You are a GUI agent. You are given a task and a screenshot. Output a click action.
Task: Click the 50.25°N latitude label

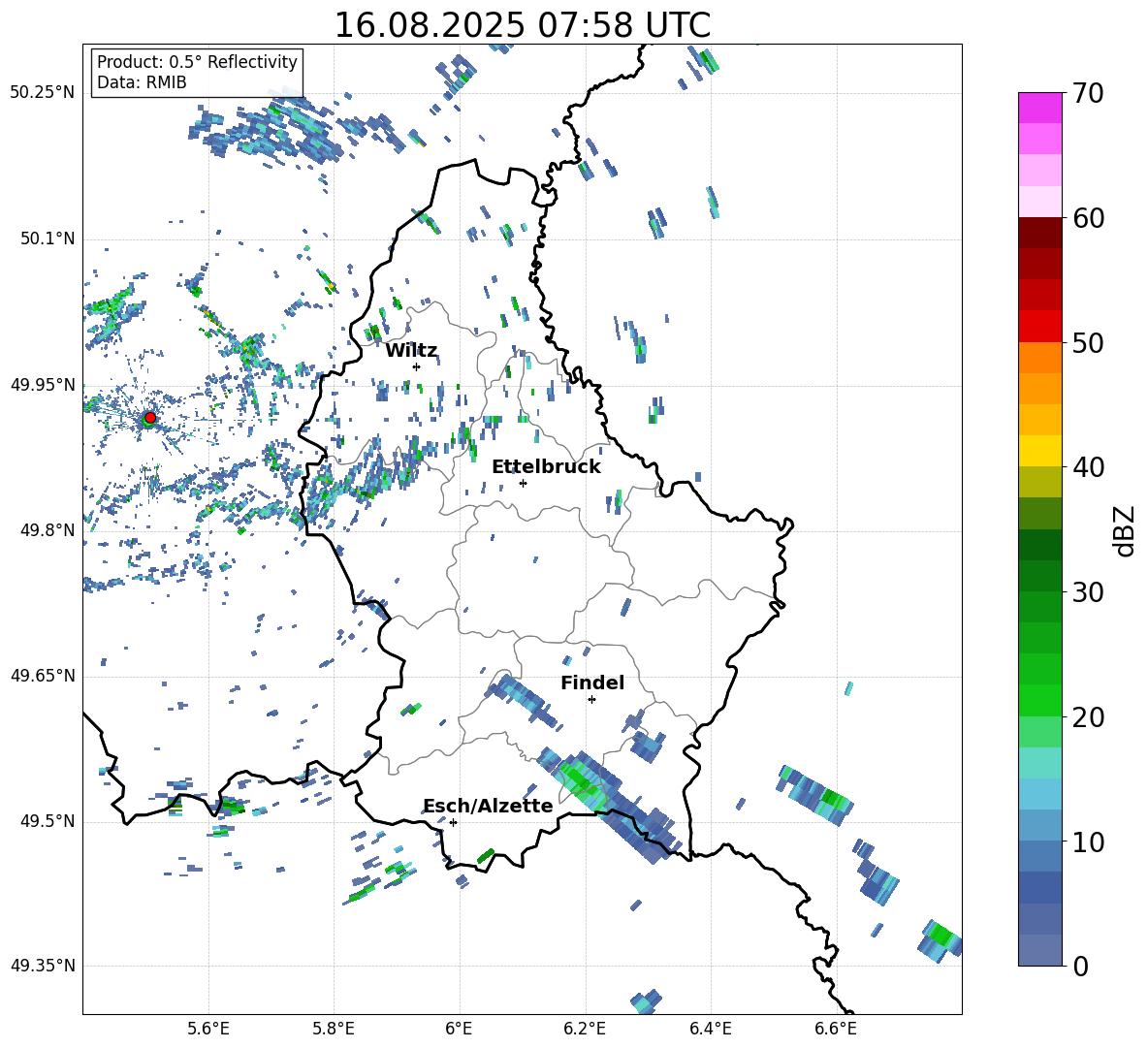click(x=43, y=93)
